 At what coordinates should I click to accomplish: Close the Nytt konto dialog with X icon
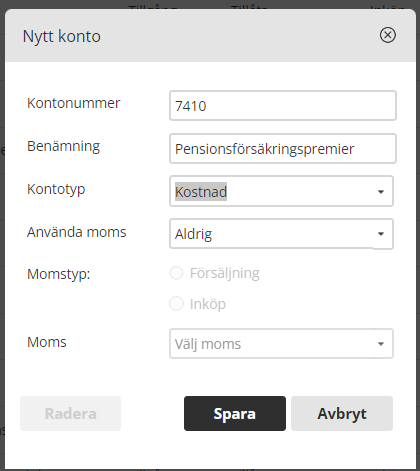pos(388,35)
